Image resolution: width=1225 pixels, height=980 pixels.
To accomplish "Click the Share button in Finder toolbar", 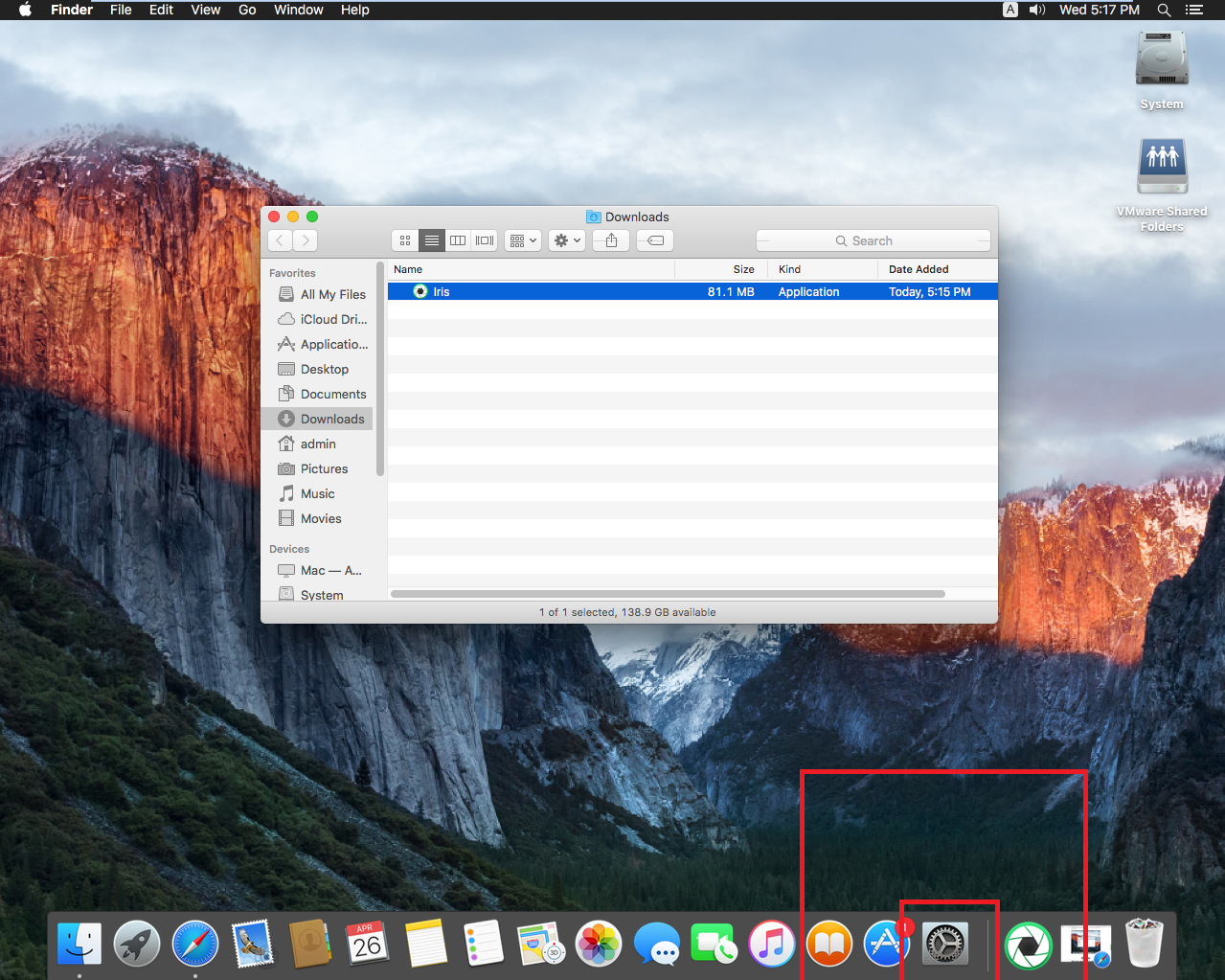I will pyautogui.click(x=611, y=240).
